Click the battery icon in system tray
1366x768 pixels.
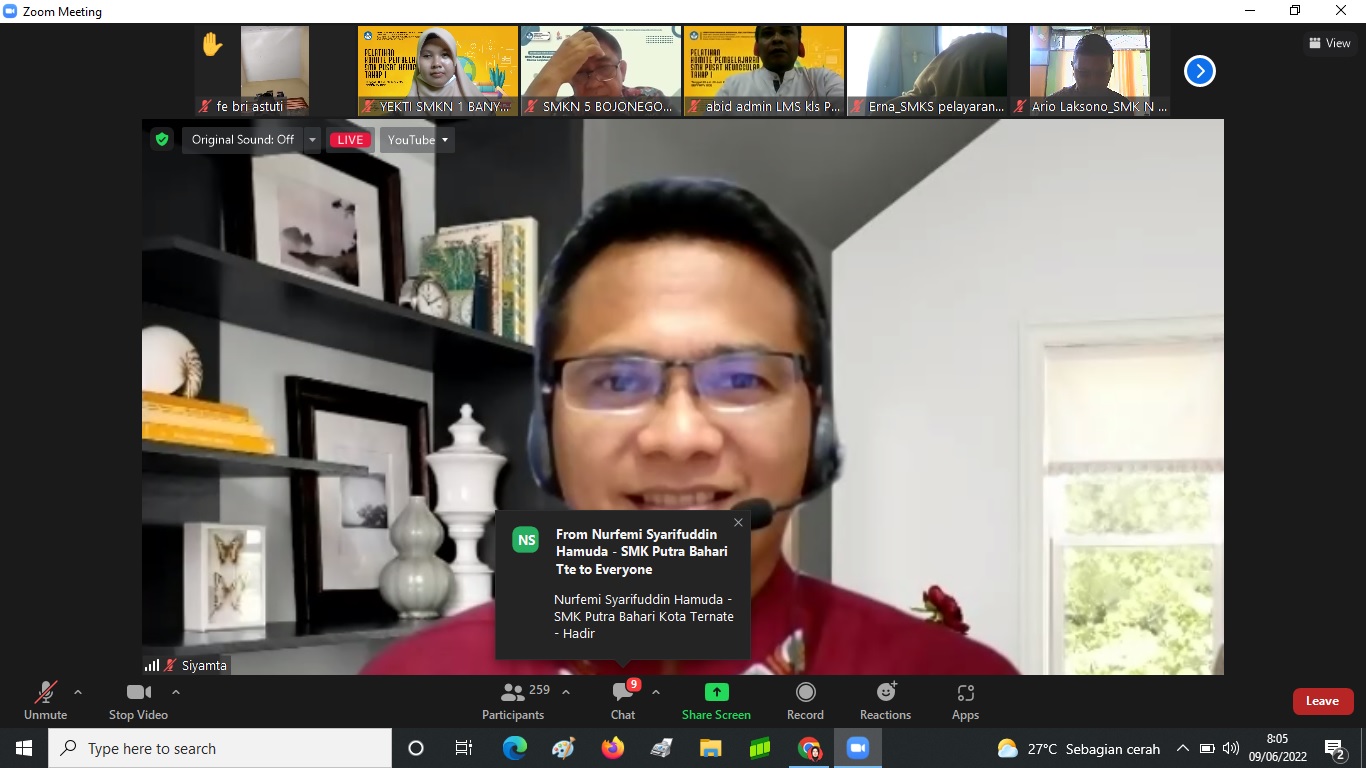1207,748
